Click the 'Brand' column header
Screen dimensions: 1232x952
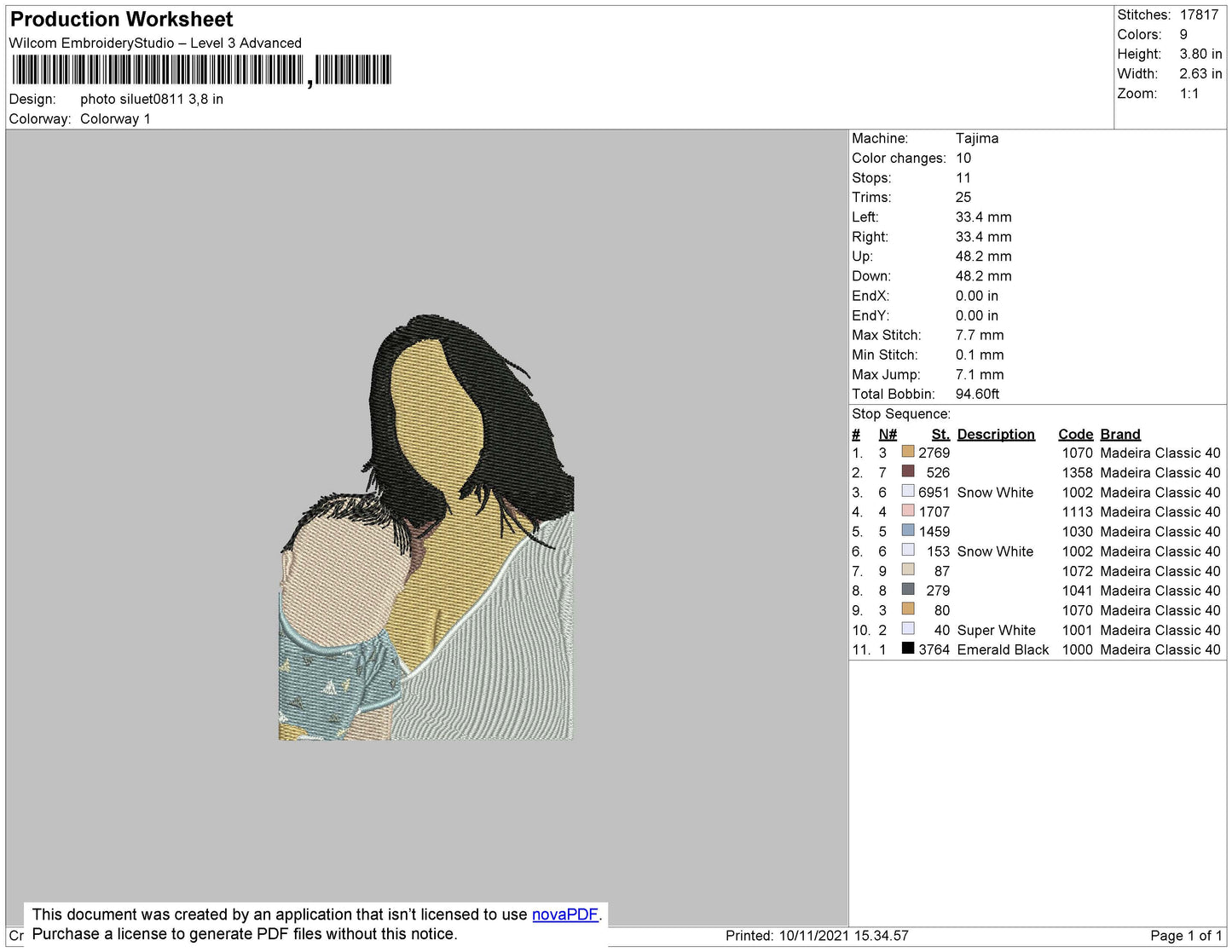coord(1120,435)
